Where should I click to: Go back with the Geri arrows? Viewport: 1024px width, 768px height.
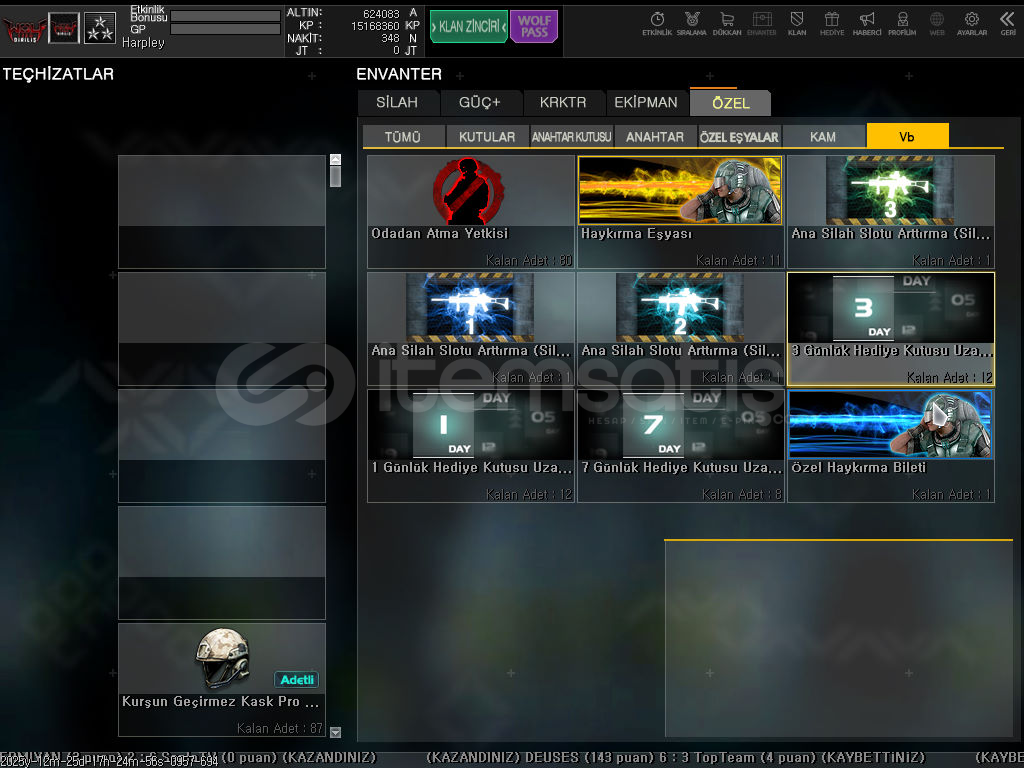click(x=1008, y=22)
